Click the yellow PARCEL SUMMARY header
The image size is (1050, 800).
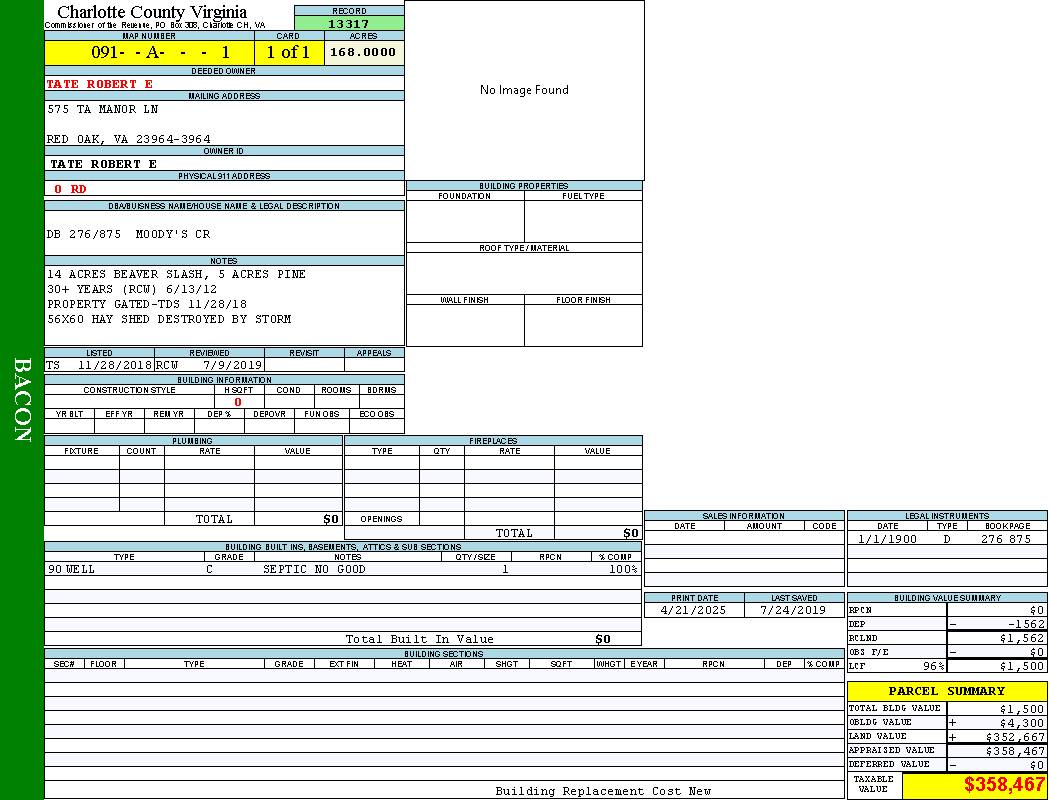tap(946, 691)
